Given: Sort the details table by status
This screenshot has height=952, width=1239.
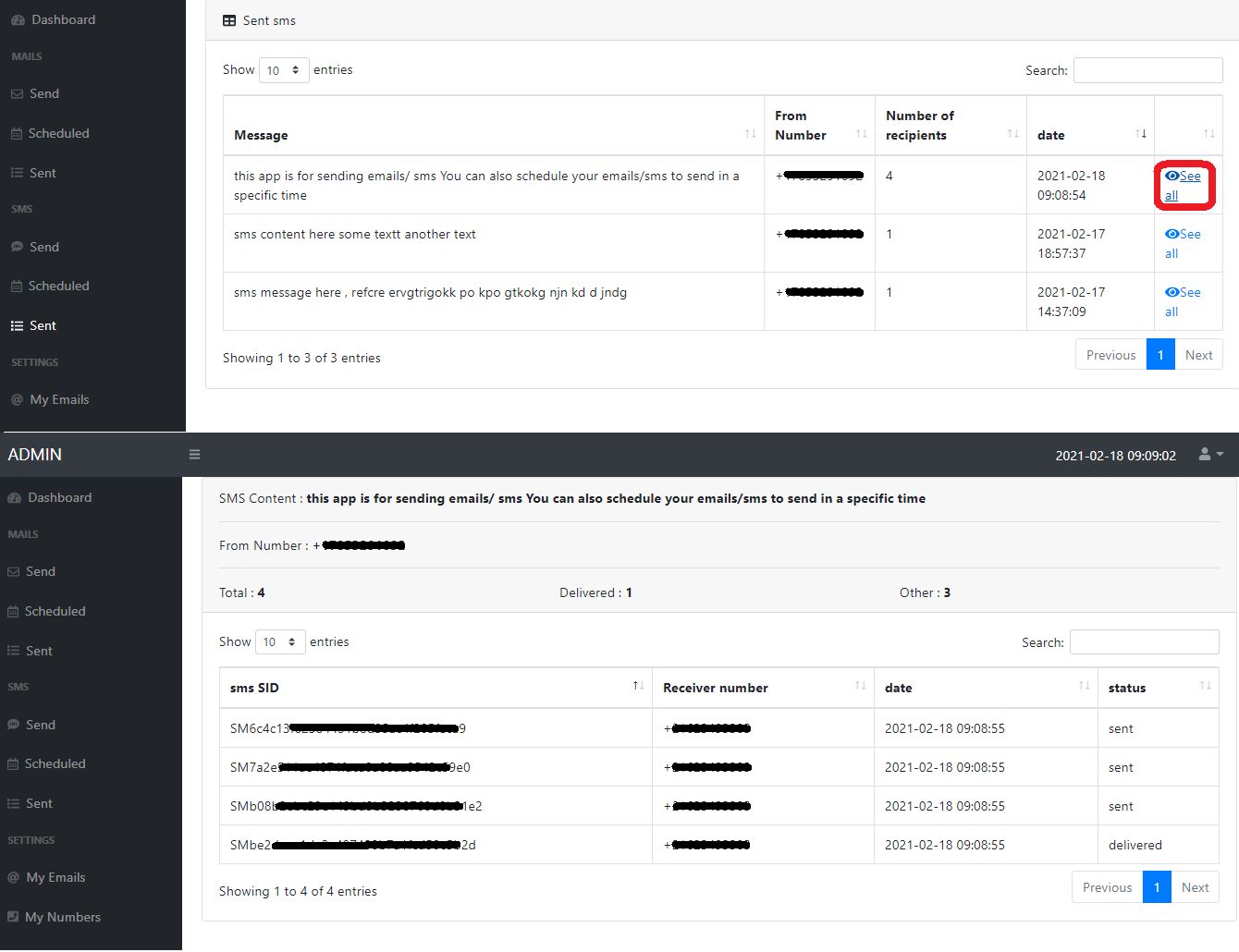Looking at the screenshot, I should (1205, 687).
